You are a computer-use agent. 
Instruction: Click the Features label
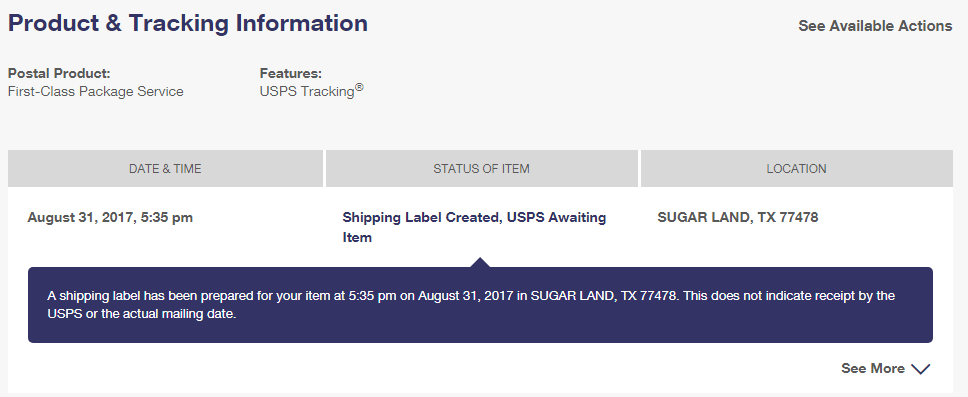[291, 73]
